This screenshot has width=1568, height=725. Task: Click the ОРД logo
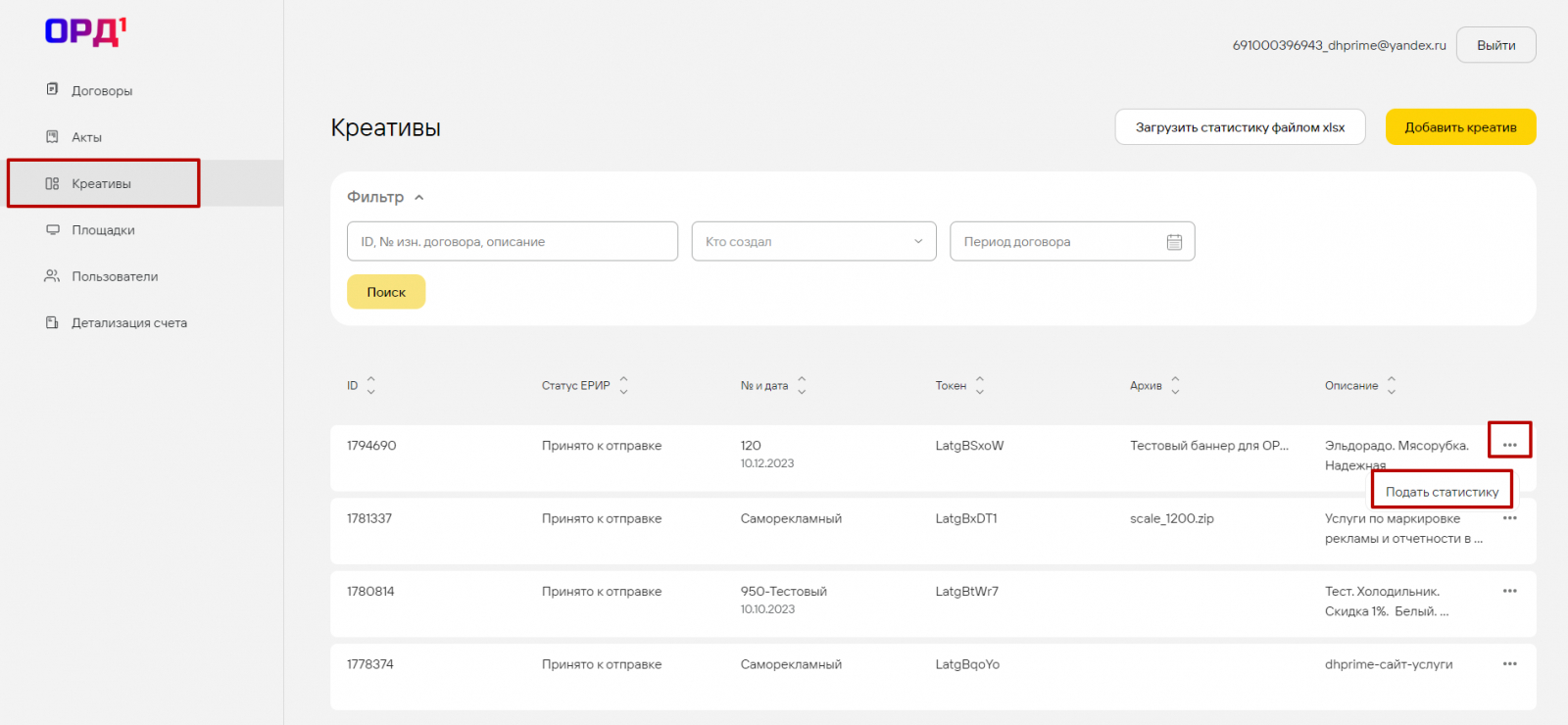pos(86,32)
